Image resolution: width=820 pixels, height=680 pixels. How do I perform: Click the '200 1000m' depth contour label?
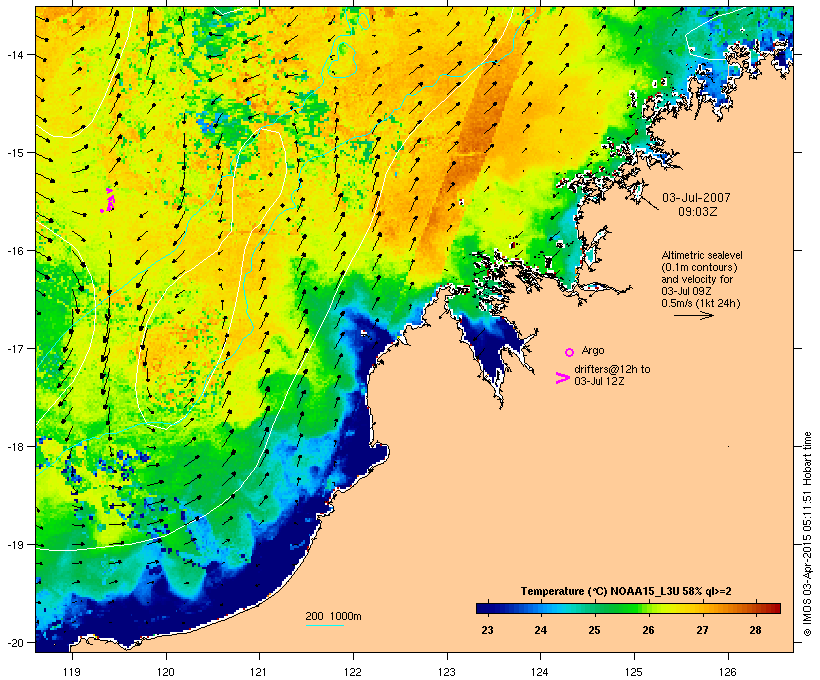click(x=333, y=616)
